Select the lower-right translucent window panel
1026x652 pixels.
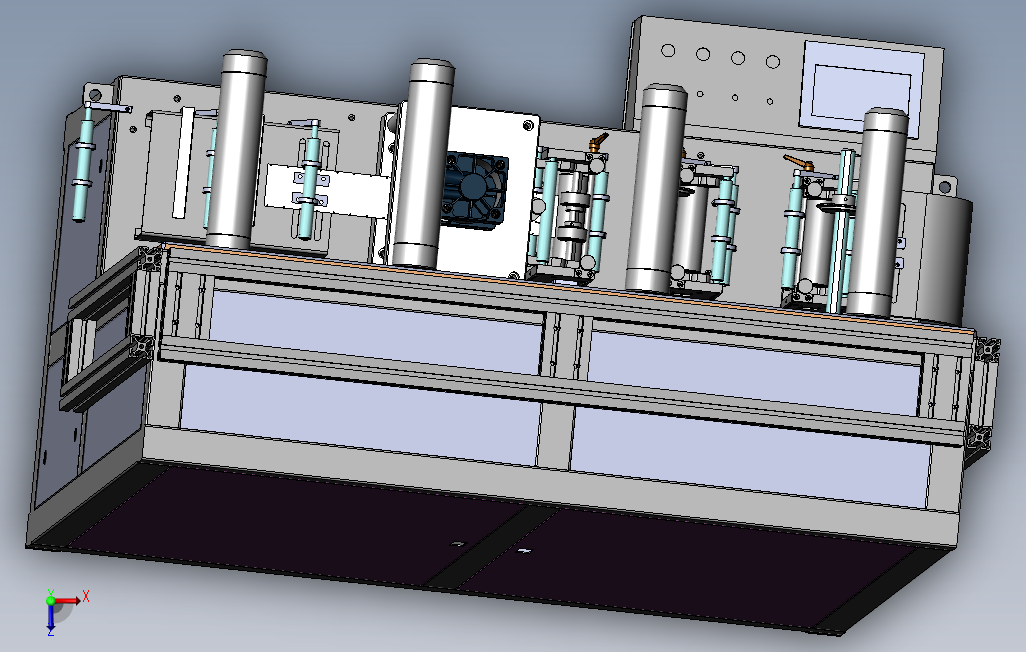click(750, 459)
